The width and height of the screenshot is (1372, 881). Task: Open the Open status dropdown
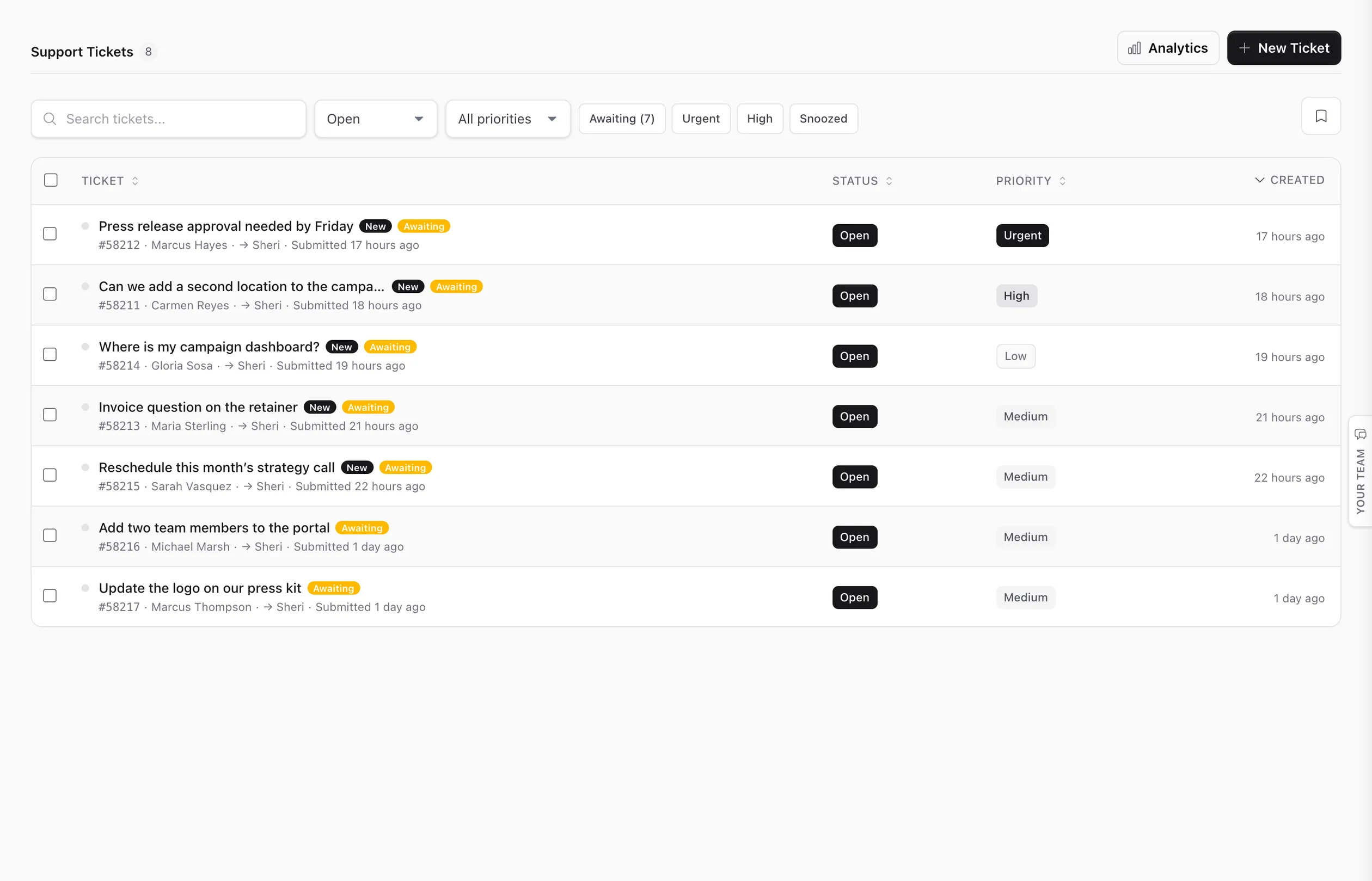[x=376, y=119]
